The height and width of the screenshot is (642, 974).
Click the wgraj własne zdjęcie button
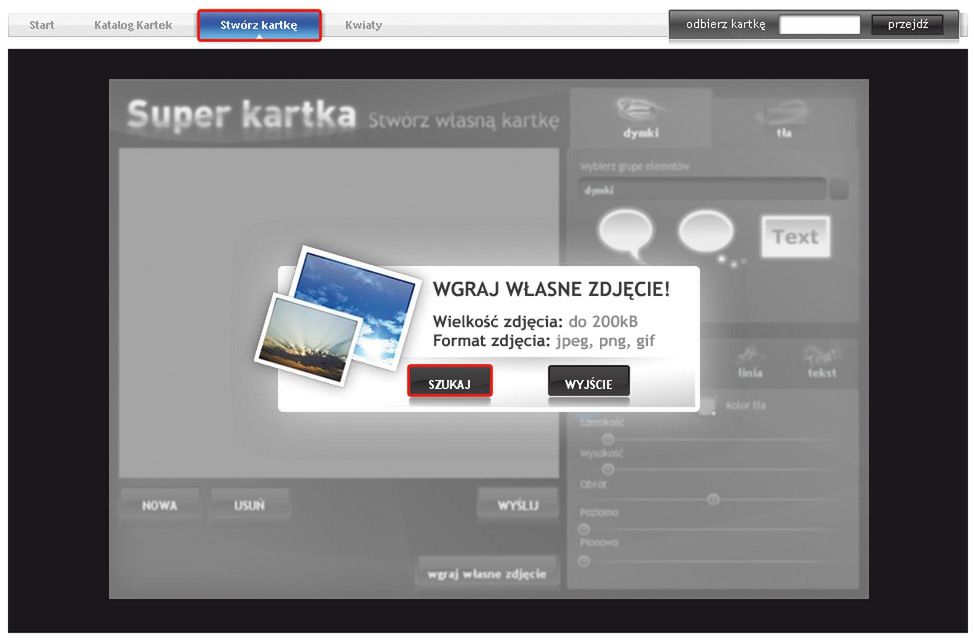click(487, 574)
